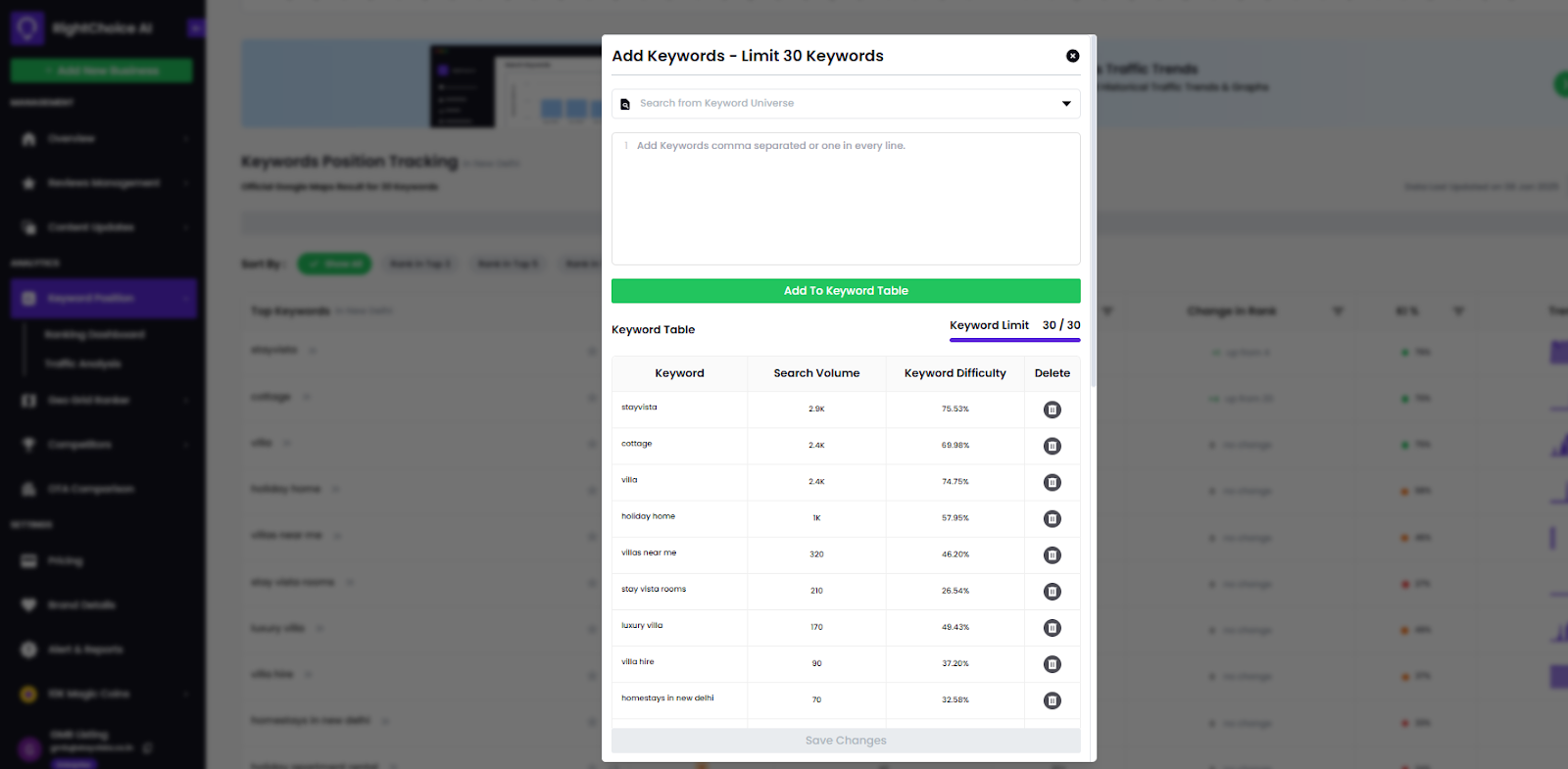Click the Keyword Universe search icon
This screenshot has height=769, width=1568.
coord(625,104)
